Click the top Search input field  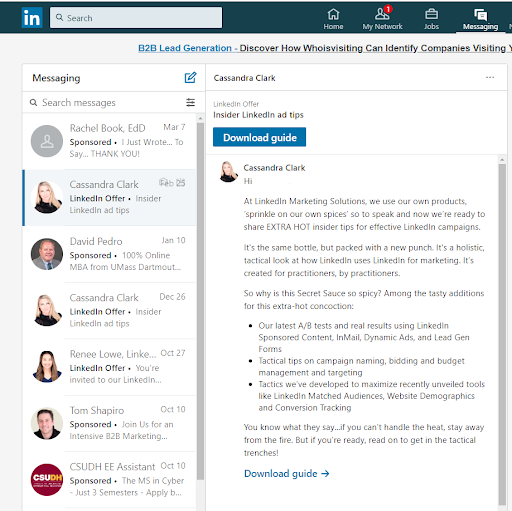coord(136,18)
